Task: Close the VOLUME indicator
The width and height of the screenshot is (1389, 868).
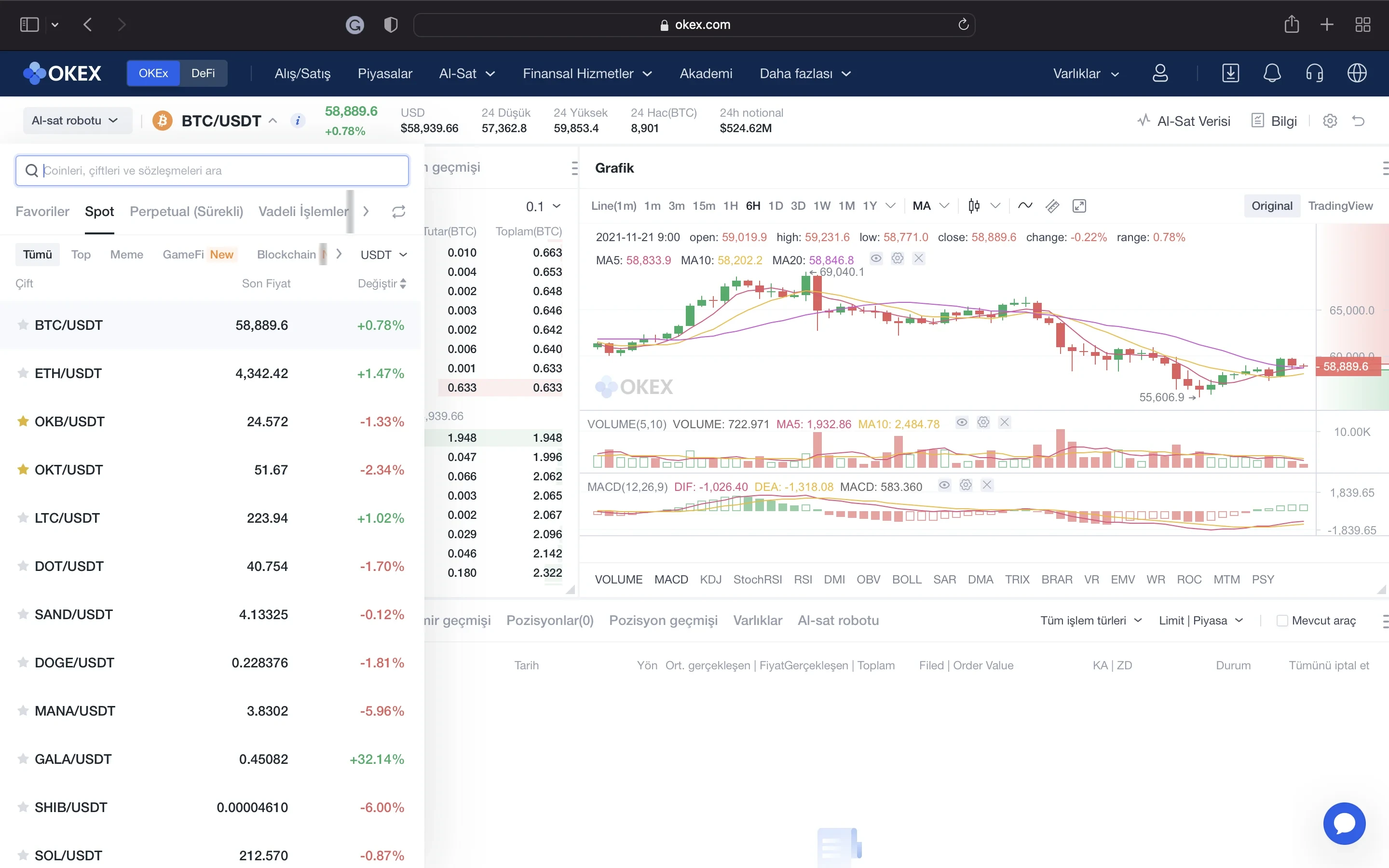Action: pyautogui.click(x=1005, y=422)
